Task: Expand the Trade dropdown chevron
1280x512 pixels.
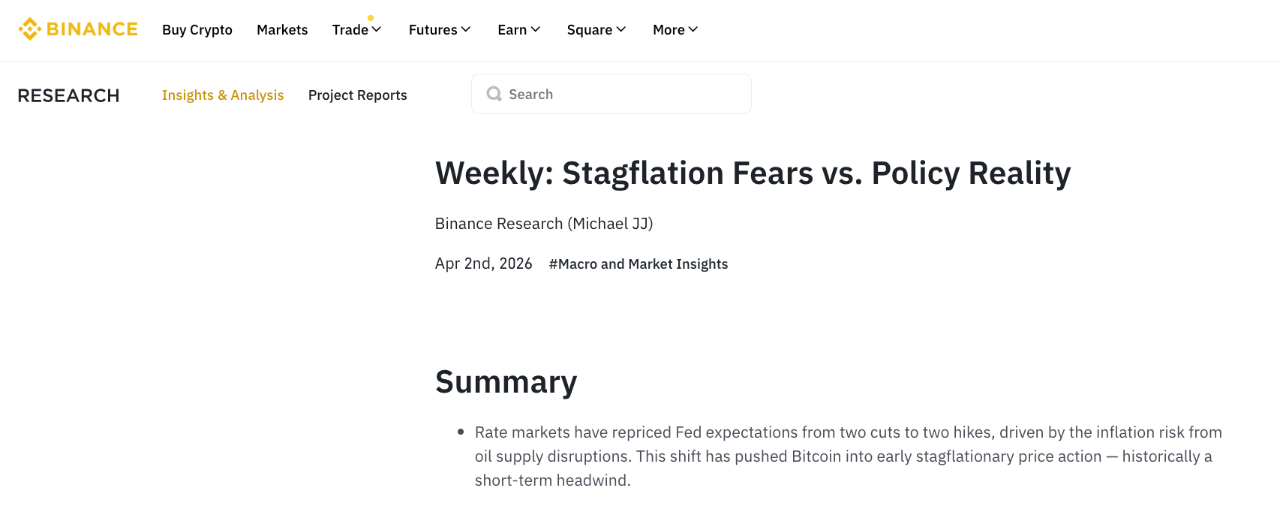Action: (377, 30)
